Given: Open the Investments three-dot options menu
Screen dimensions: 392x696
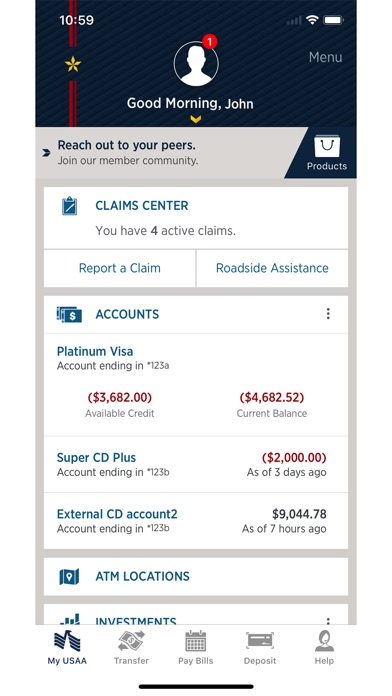Looking at the screenshot, I should click(x=328, y=621).
